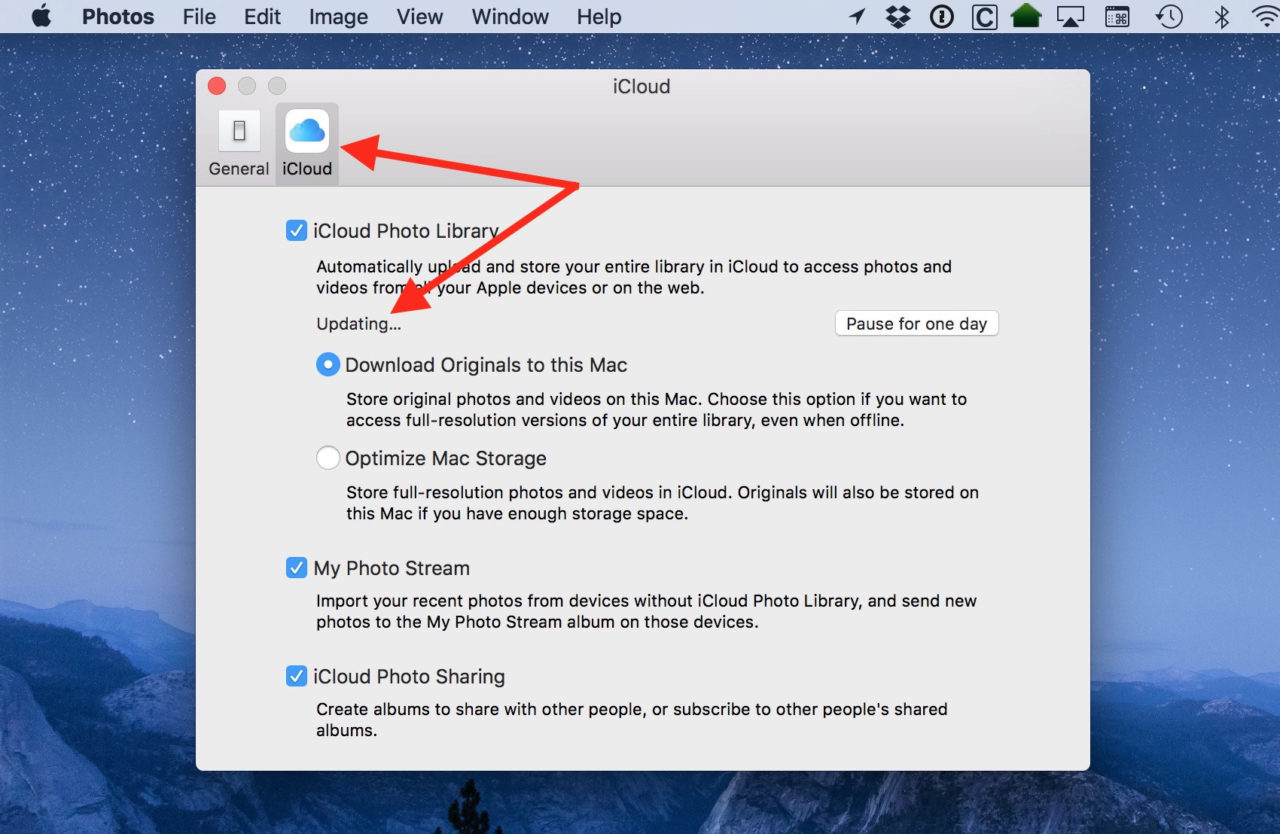The image size is (1280, 834).
Task: Open the File menu
Action: 199,17
